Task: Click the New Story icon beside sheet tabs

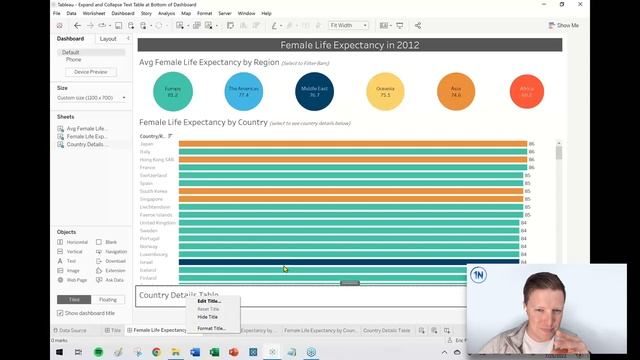Action: (x=447, y=330)
